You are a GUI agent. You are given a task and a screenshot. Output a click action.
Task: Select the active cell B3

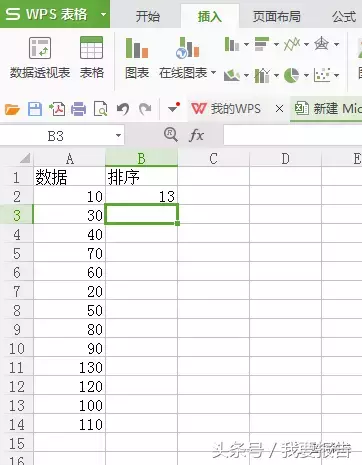click(x=141, y=215)
